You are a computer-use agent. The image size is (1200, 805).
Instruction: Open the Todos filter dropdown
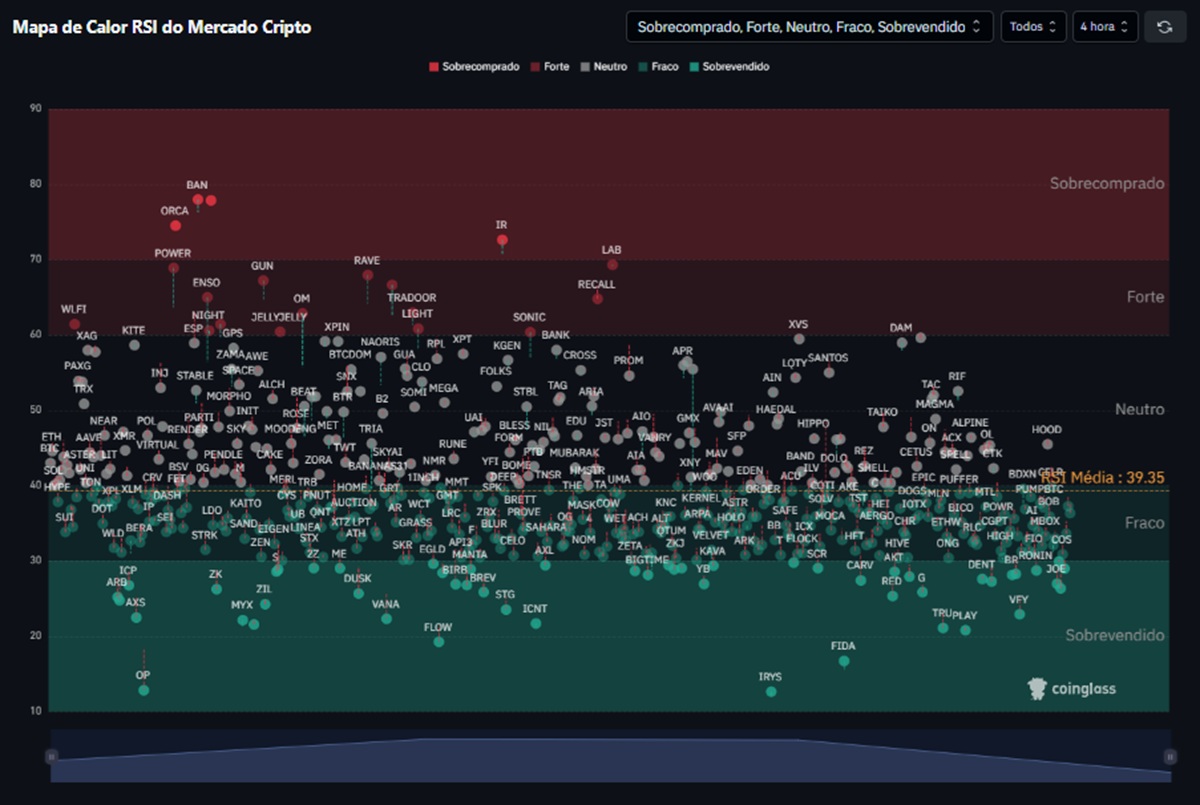(x=1033, y=27)
